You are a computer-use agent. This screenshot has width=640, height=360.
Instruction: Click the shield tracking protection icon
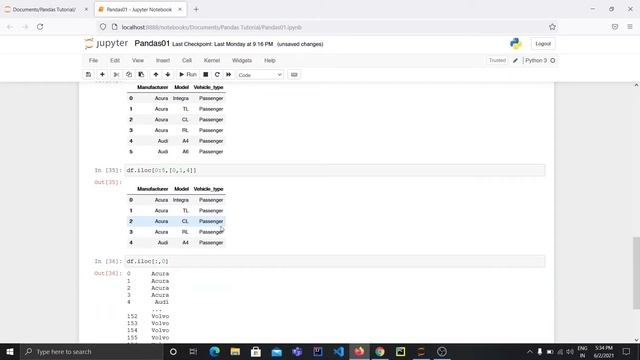pyautogui.click(x=103, y=27)
